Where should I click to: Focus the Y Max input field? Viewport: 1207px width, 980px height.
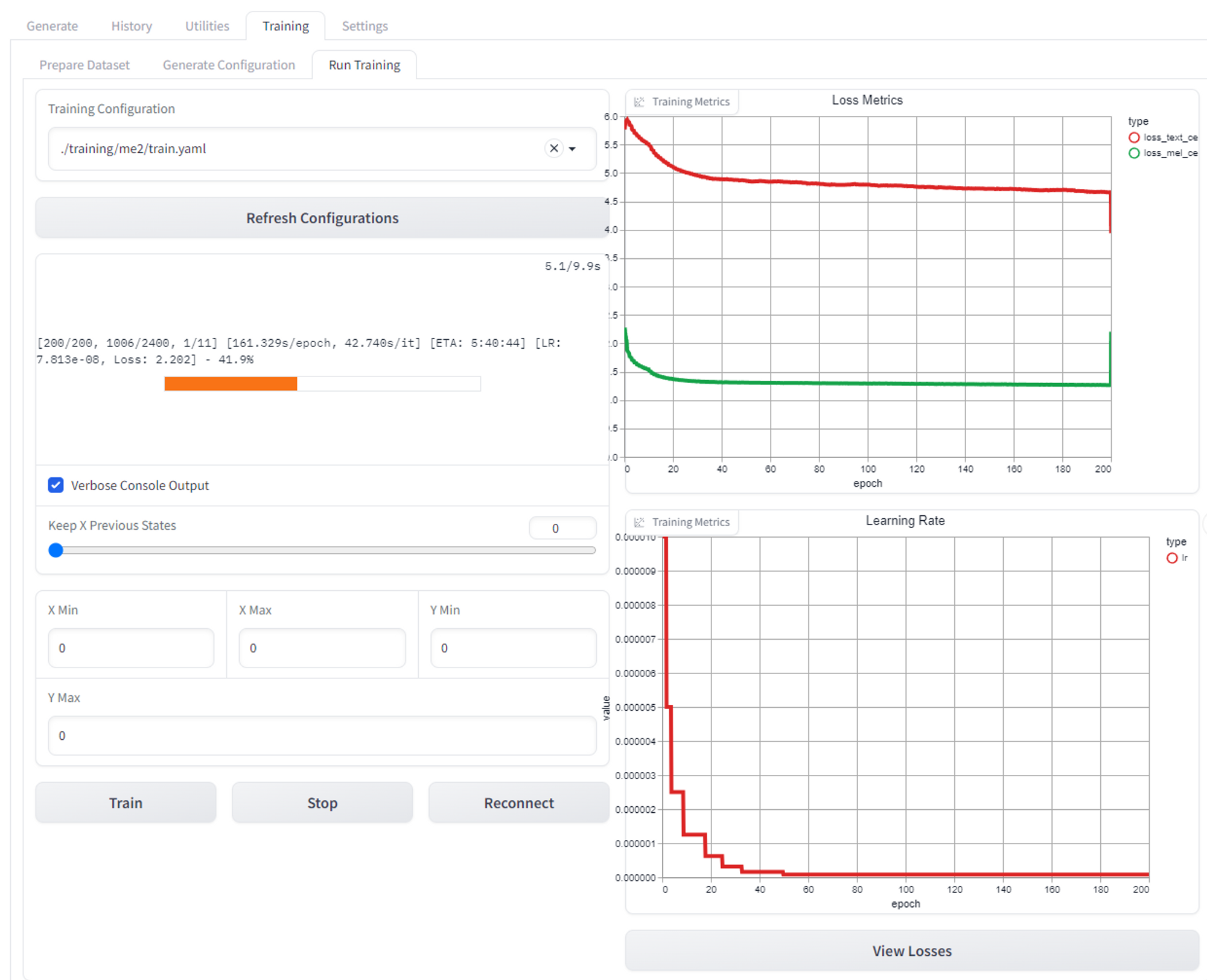pyautogui.click(x=322, y=736)
